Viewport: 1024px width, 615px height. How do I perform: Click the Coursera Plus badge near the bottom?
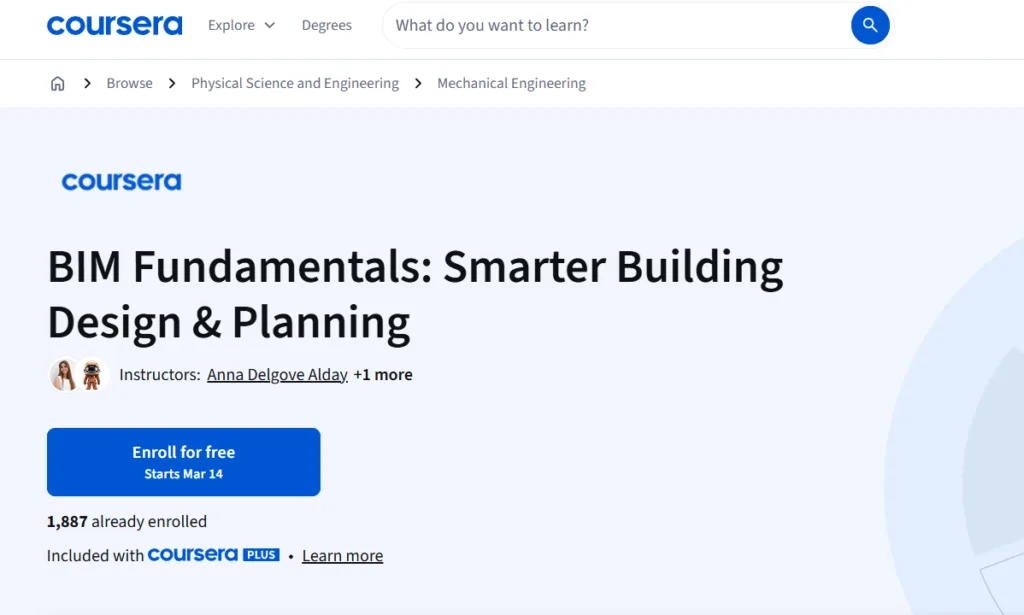213,554
